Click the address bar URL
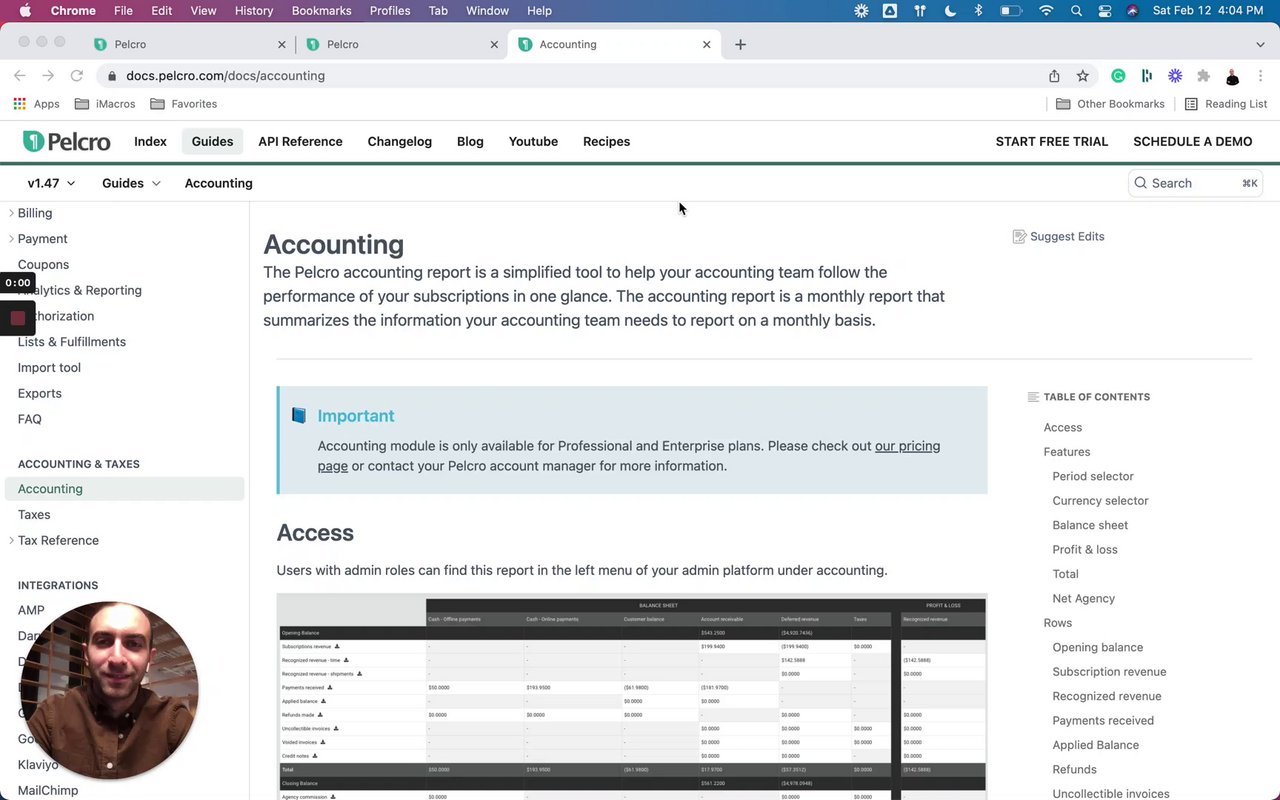Screen dimensions: 1280x800 click(x=225, y=76)
